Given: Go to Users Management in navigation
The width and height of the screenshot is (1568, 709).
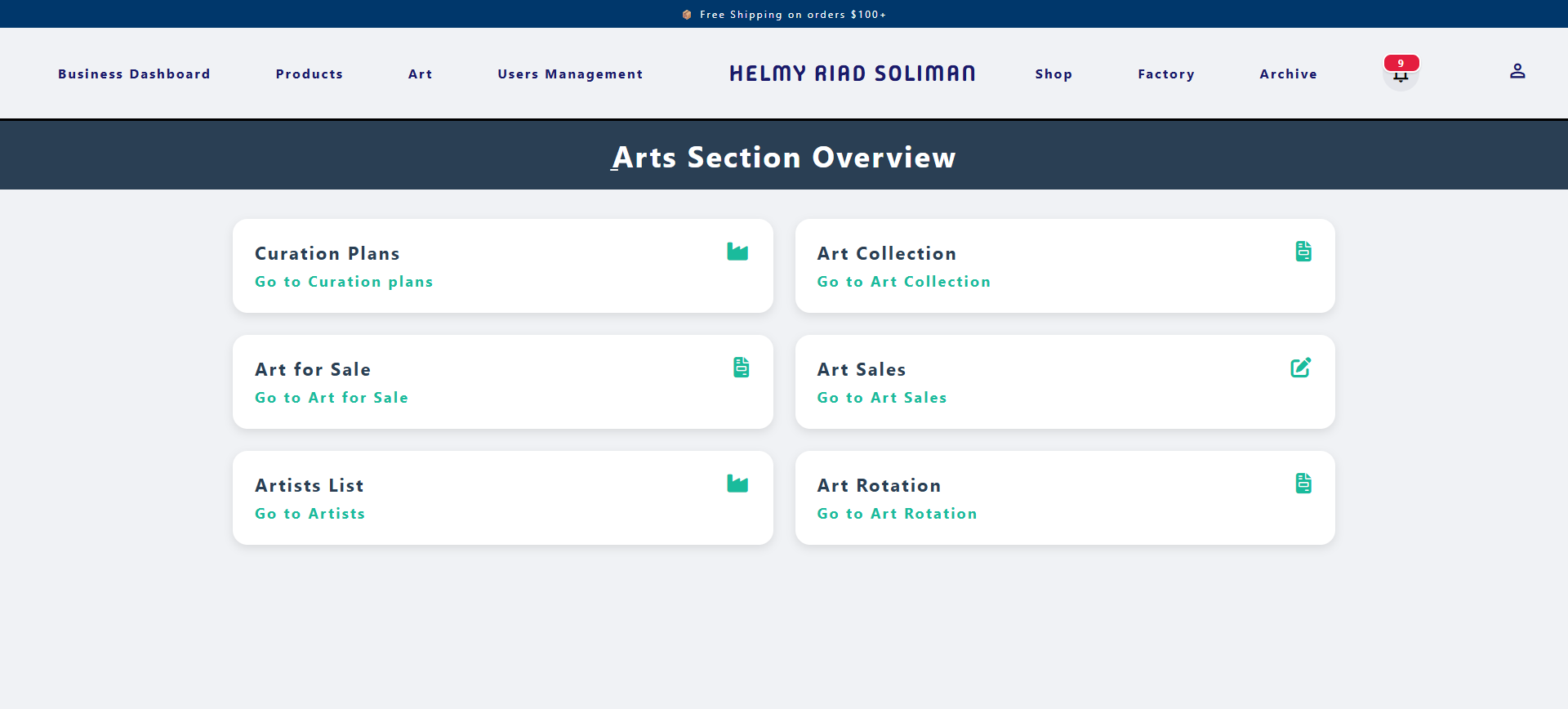Looking at the screenshot, I should click(x=570, y=74).
